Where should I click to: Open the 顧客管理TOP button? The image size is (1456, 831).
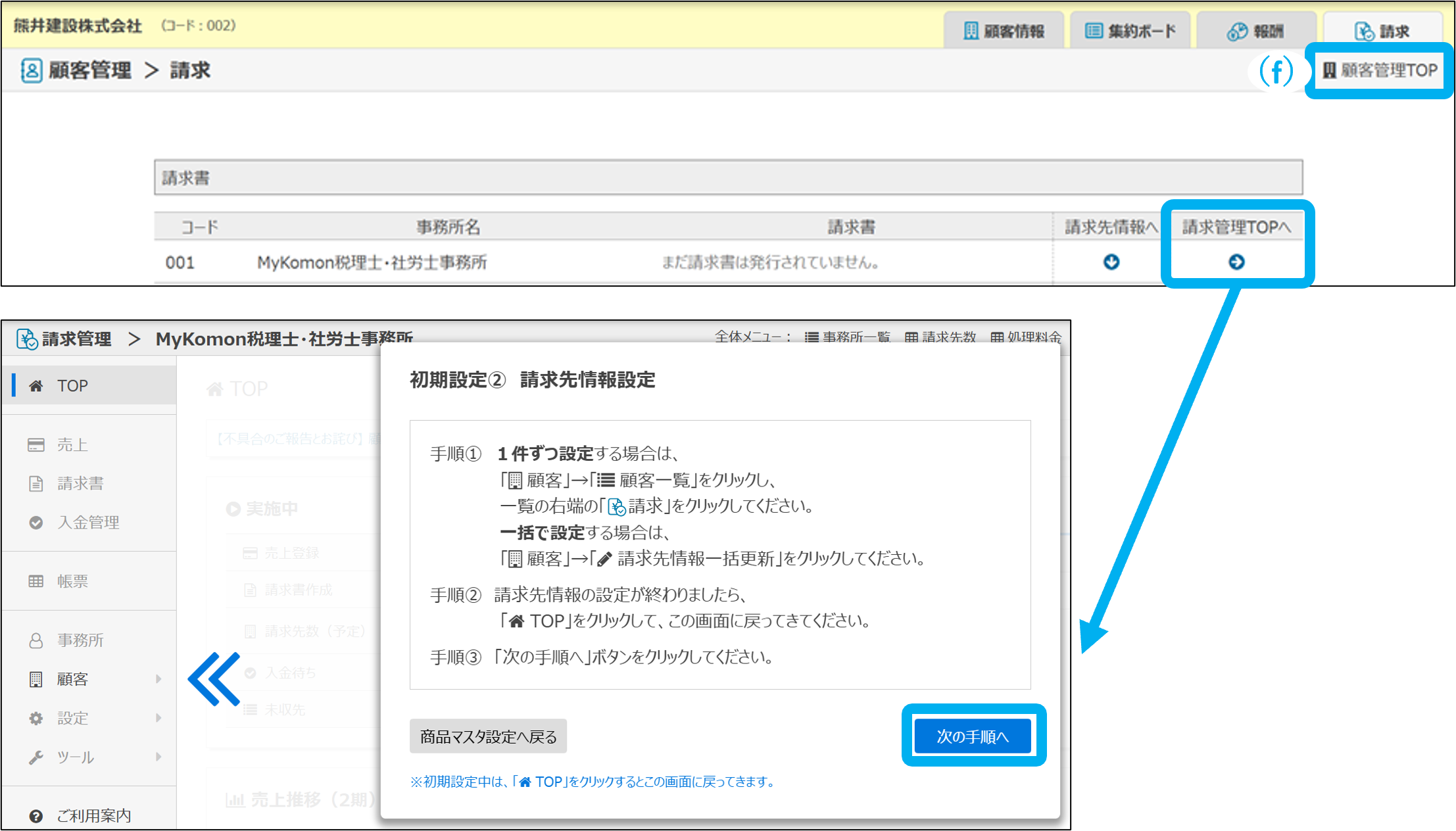(1380, 70)
